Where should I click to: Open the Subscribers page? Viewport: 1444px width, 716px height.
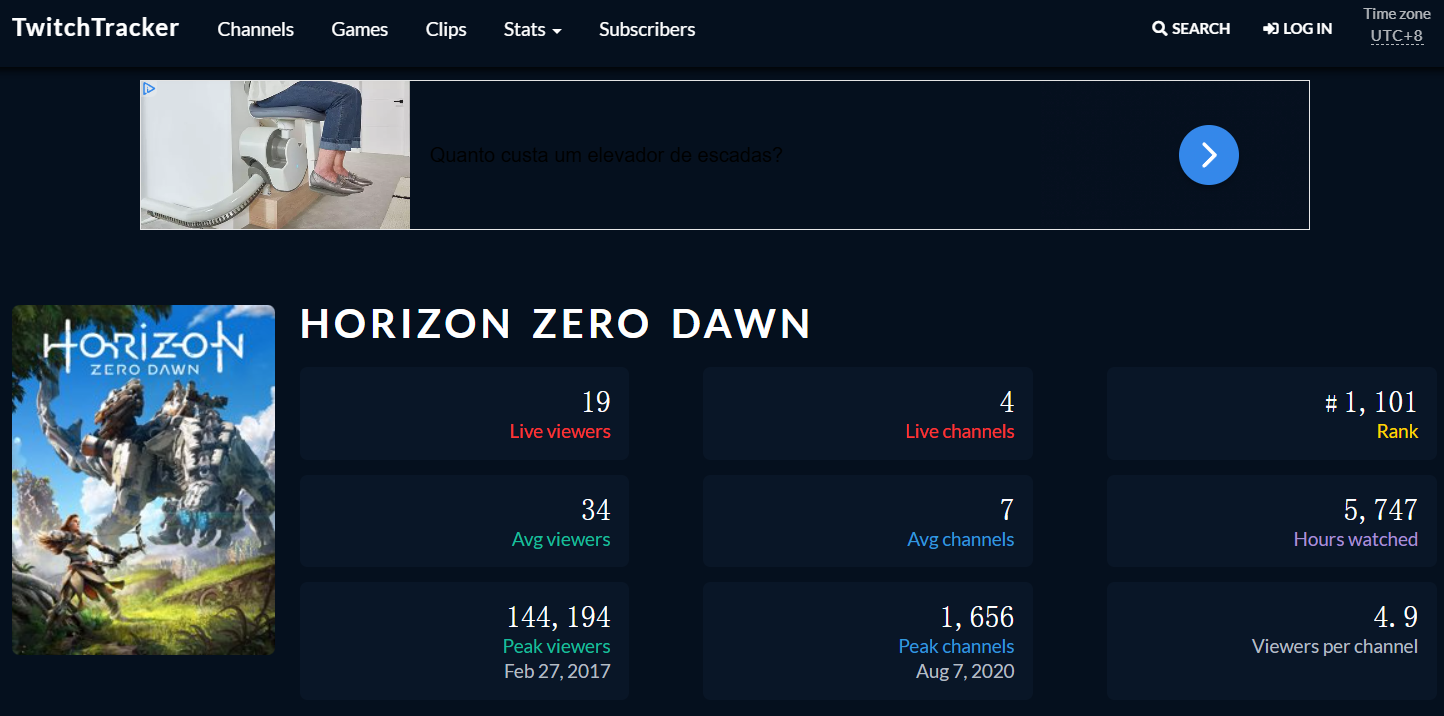(647, 30)
